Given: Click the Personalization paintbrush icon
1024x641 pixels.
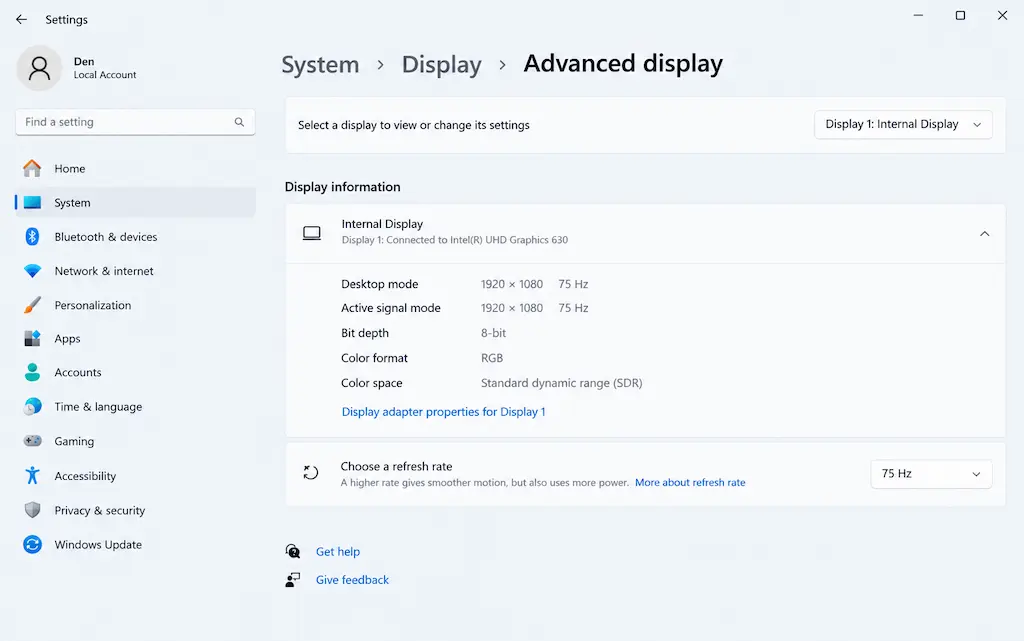Looking at the screenshot, I should click(32, 305).
